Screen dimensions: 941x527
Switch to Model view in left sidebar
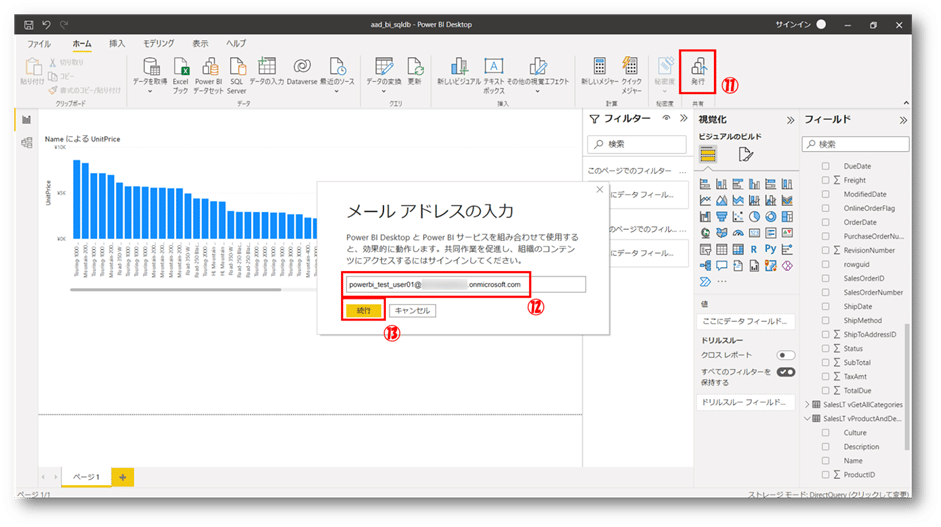point(26,143)
